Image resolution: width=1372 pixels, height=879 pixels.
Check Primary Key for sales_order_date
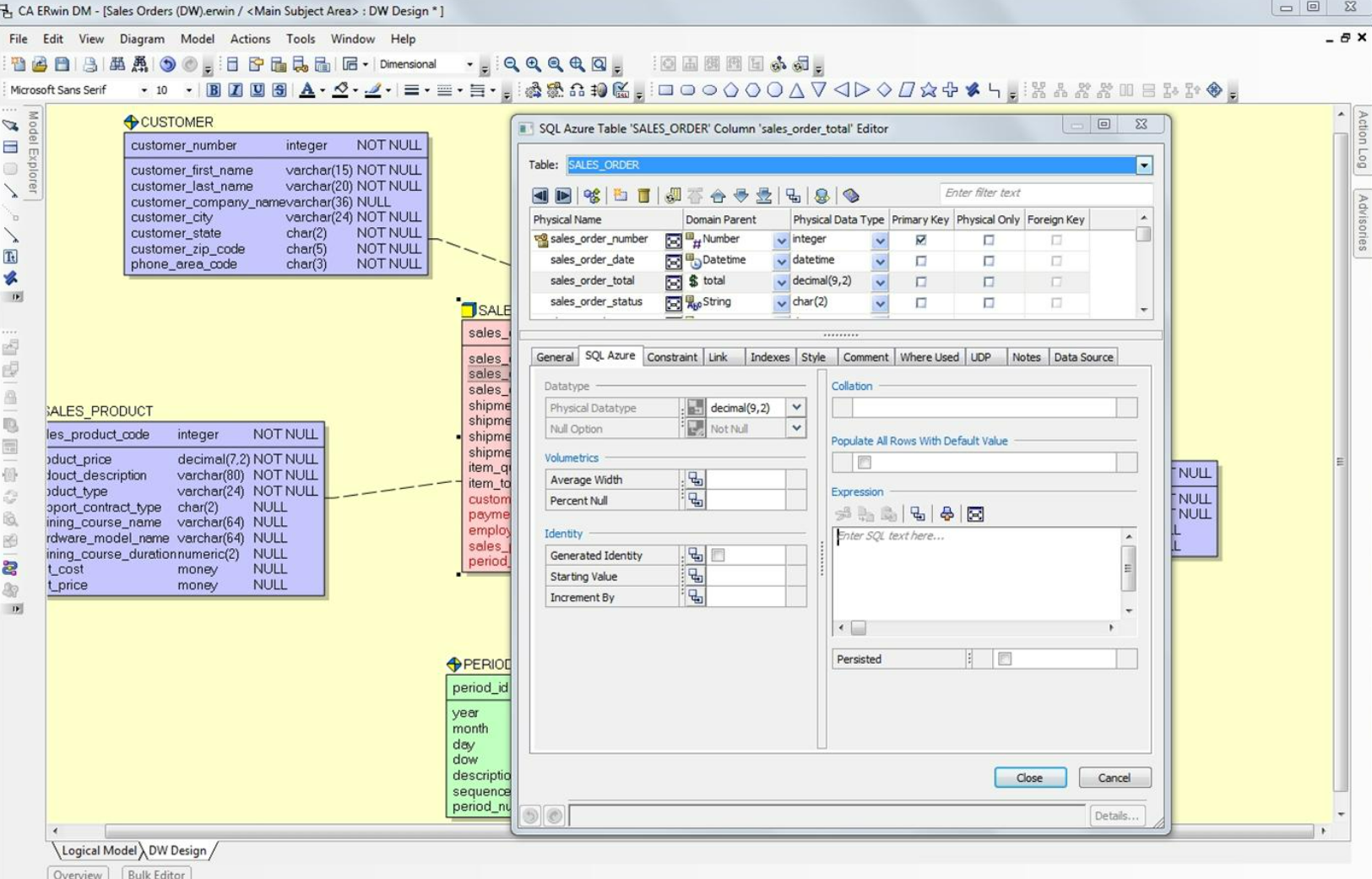[921, 261]
